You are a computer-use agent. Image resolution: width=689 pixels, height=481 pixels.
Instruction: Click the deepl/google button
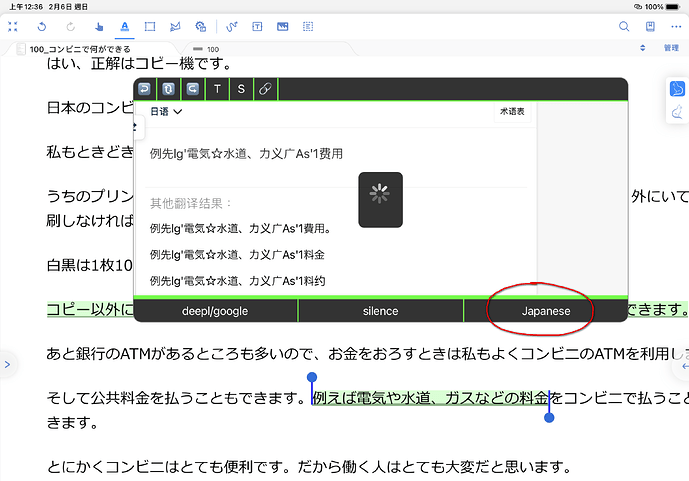(215, 311)
